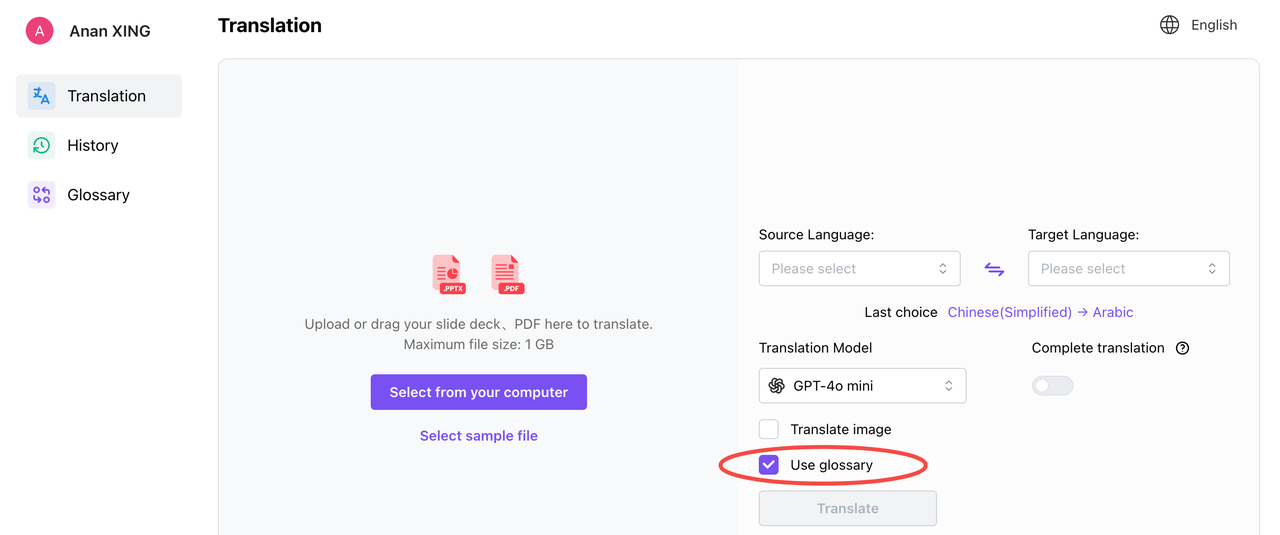
Task: Expand the GPT-4o mini model dropdown
Action: (863, 386)
